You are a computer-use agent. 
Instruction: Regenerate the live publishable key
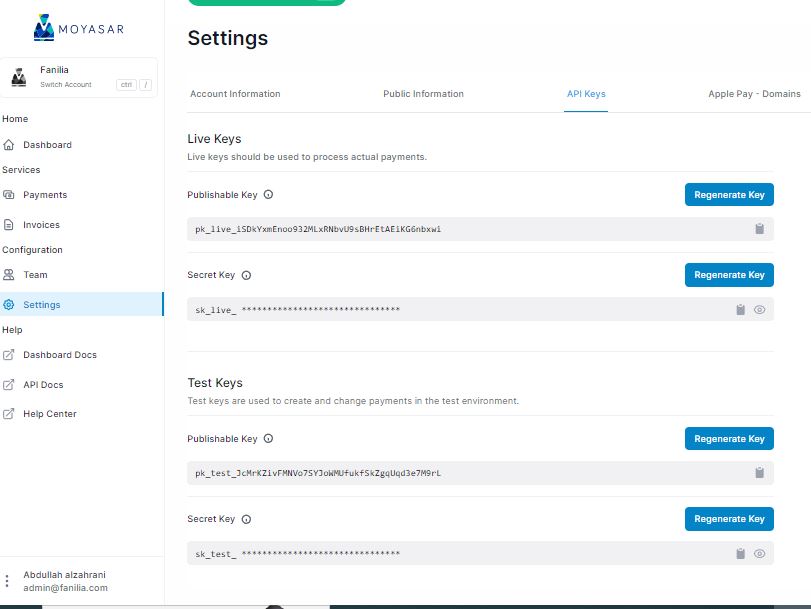729,195
